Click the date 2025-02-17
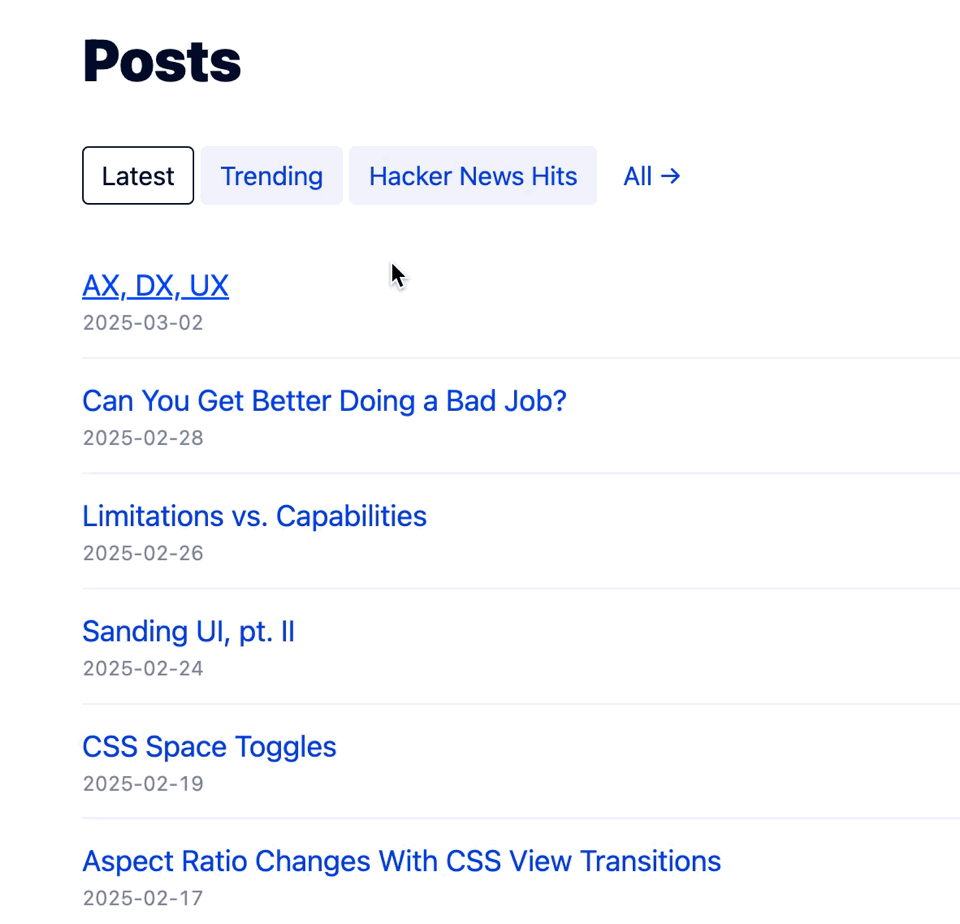Image resolution: width=960 pixels, height=924 pixels. [143, 898]
